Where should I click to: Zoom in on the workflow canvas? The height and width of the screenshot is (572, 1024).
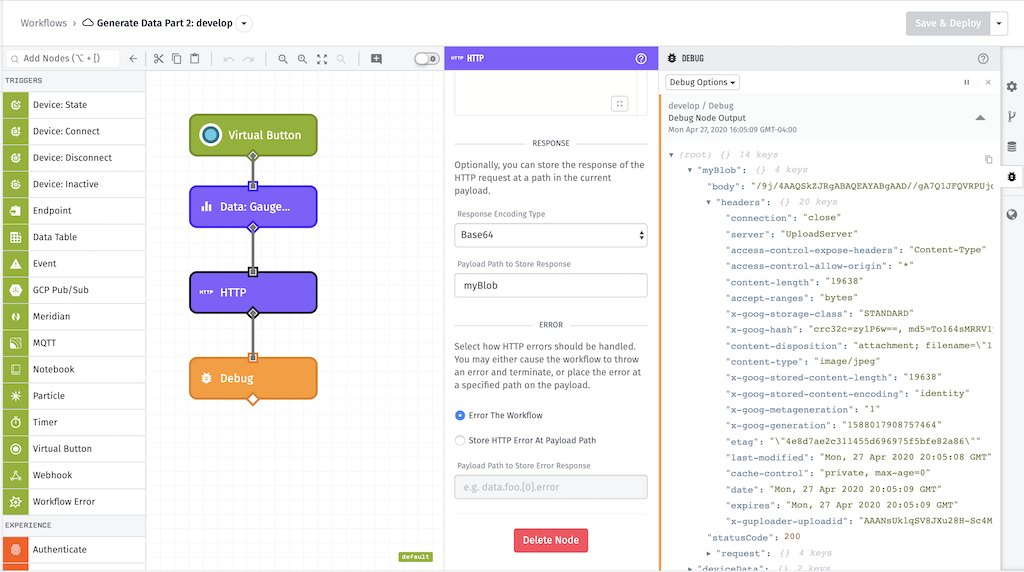302,59
